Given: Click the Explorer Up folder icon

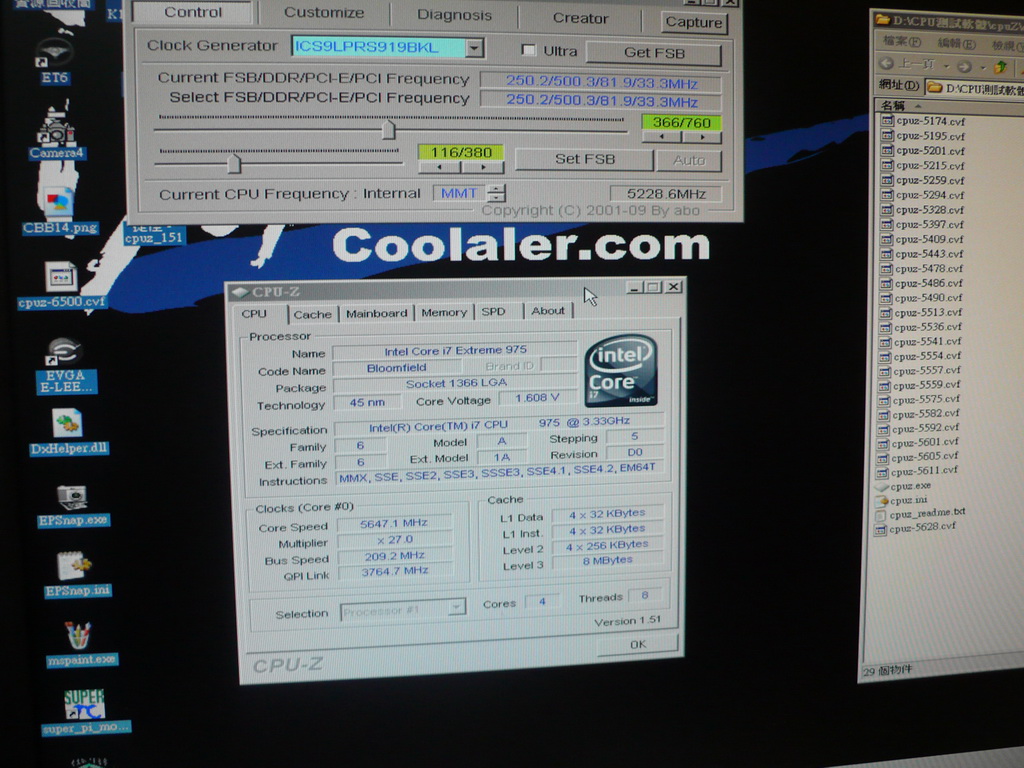Looking at the screenshot, I should (999, 66).
